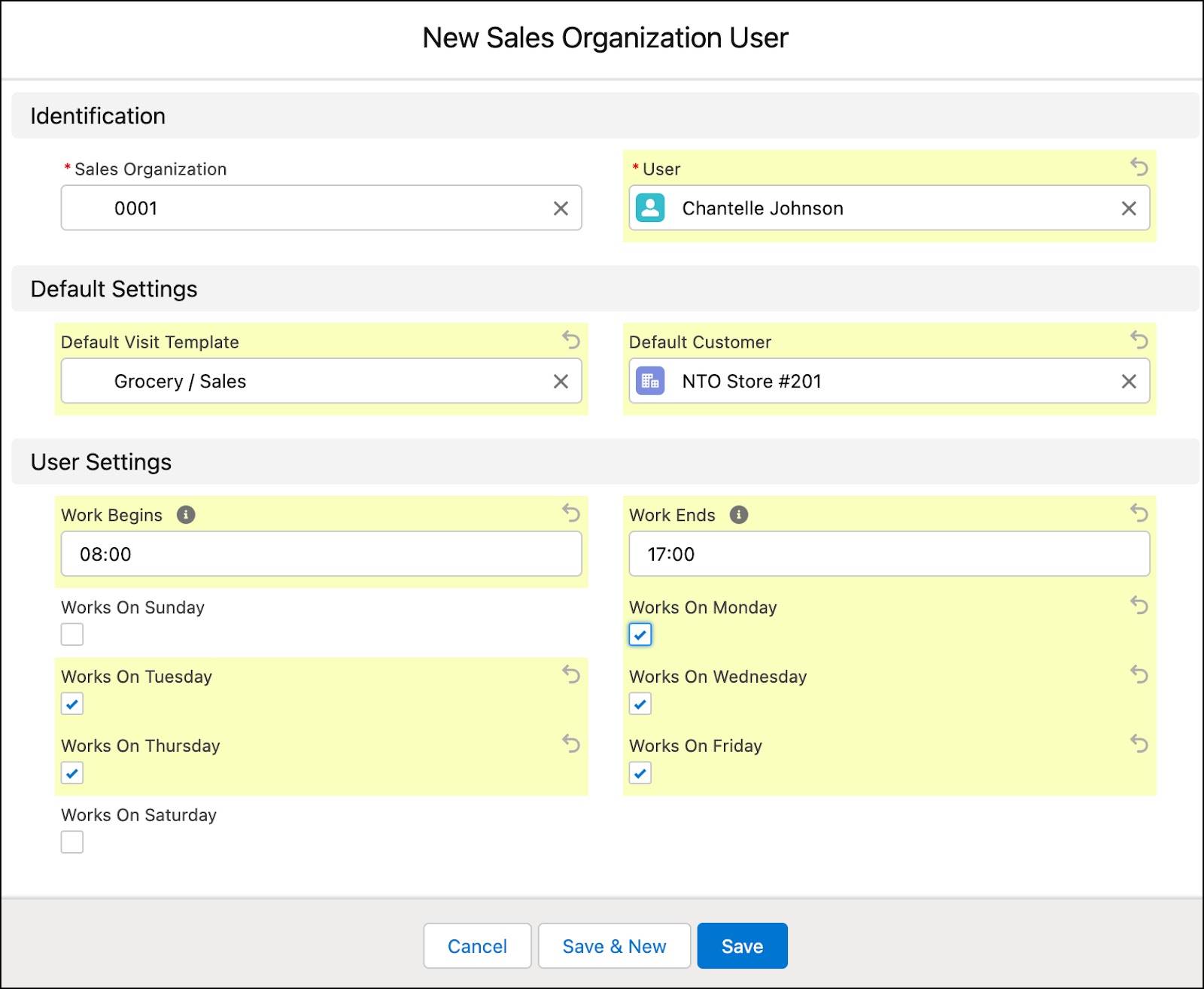
Task: Click the Save button
Action: 742,945
